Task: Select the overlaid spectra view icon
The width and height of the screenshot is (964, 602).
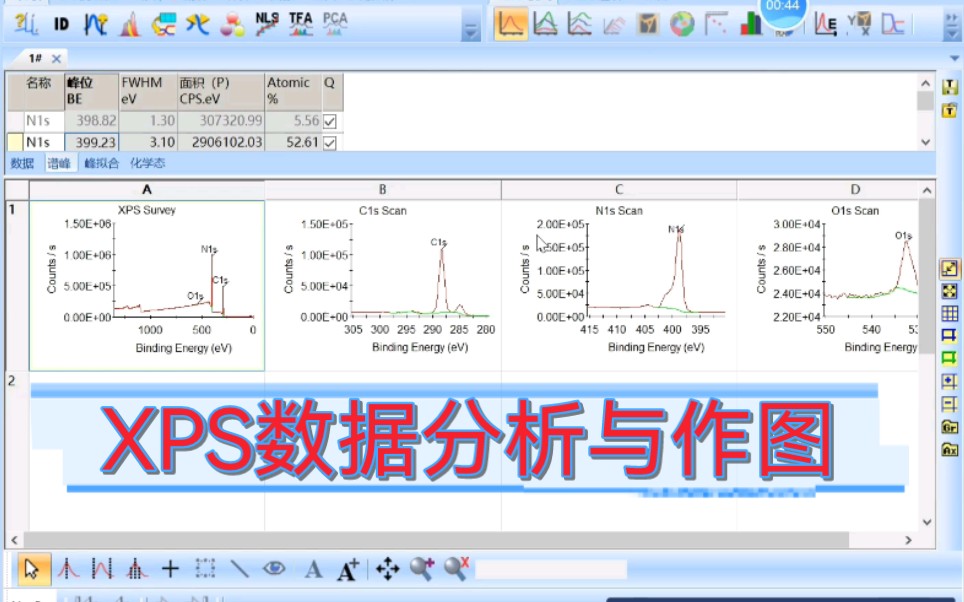Action: (x=545, y=21)
